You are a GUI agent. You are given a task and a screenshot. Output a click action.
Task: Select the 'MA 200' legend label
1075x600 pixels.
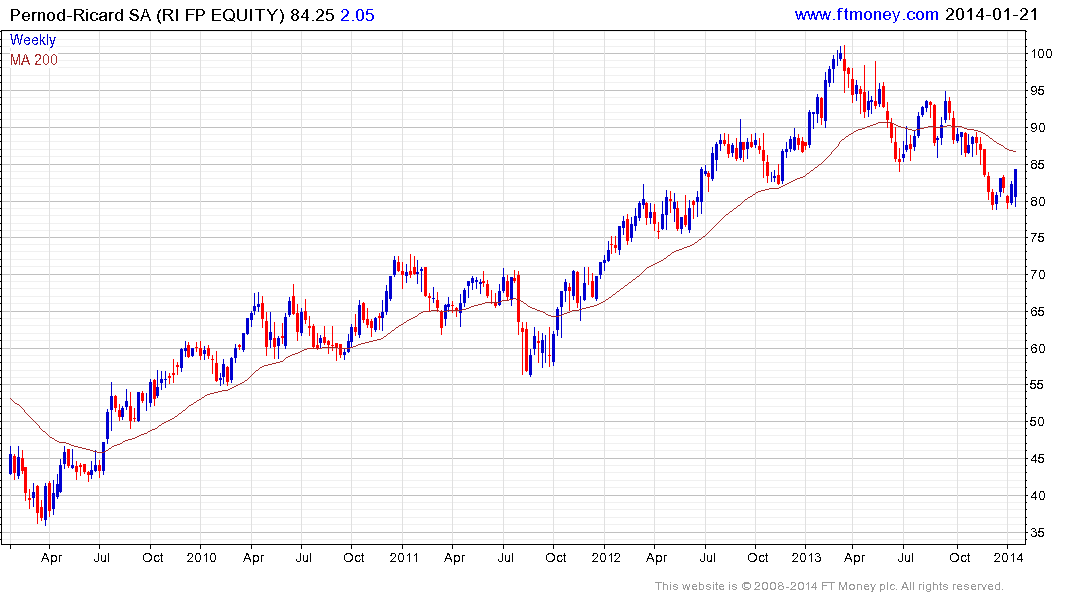(34, 60)
